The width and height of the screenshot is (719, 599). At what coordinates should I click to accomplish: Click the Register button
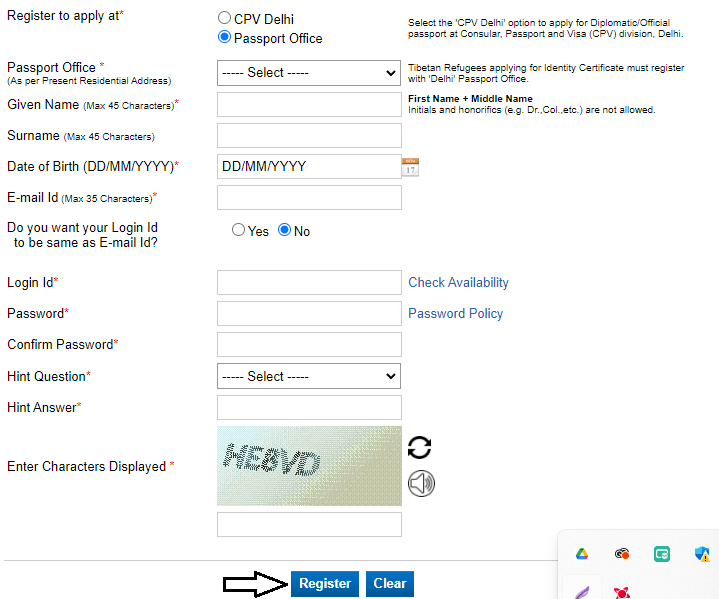[325, 584]
